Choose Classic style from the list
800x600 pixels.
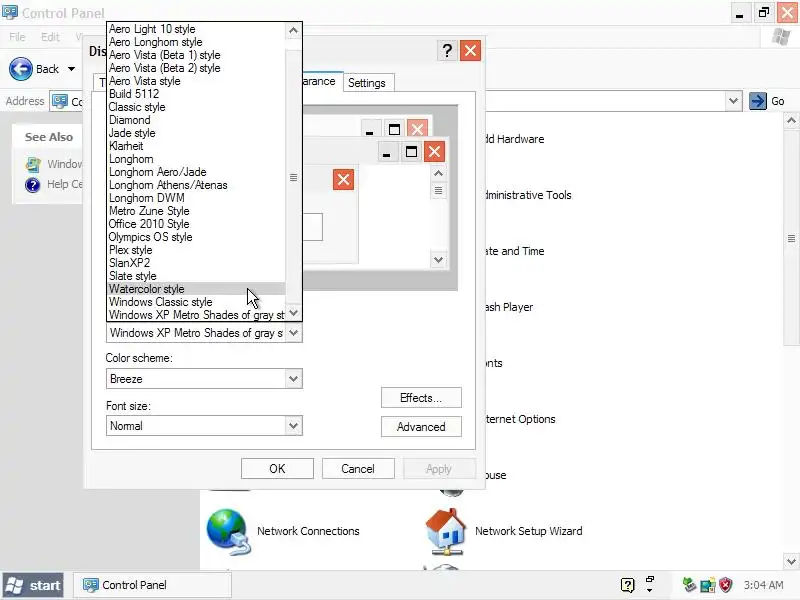tap(196, 107)
